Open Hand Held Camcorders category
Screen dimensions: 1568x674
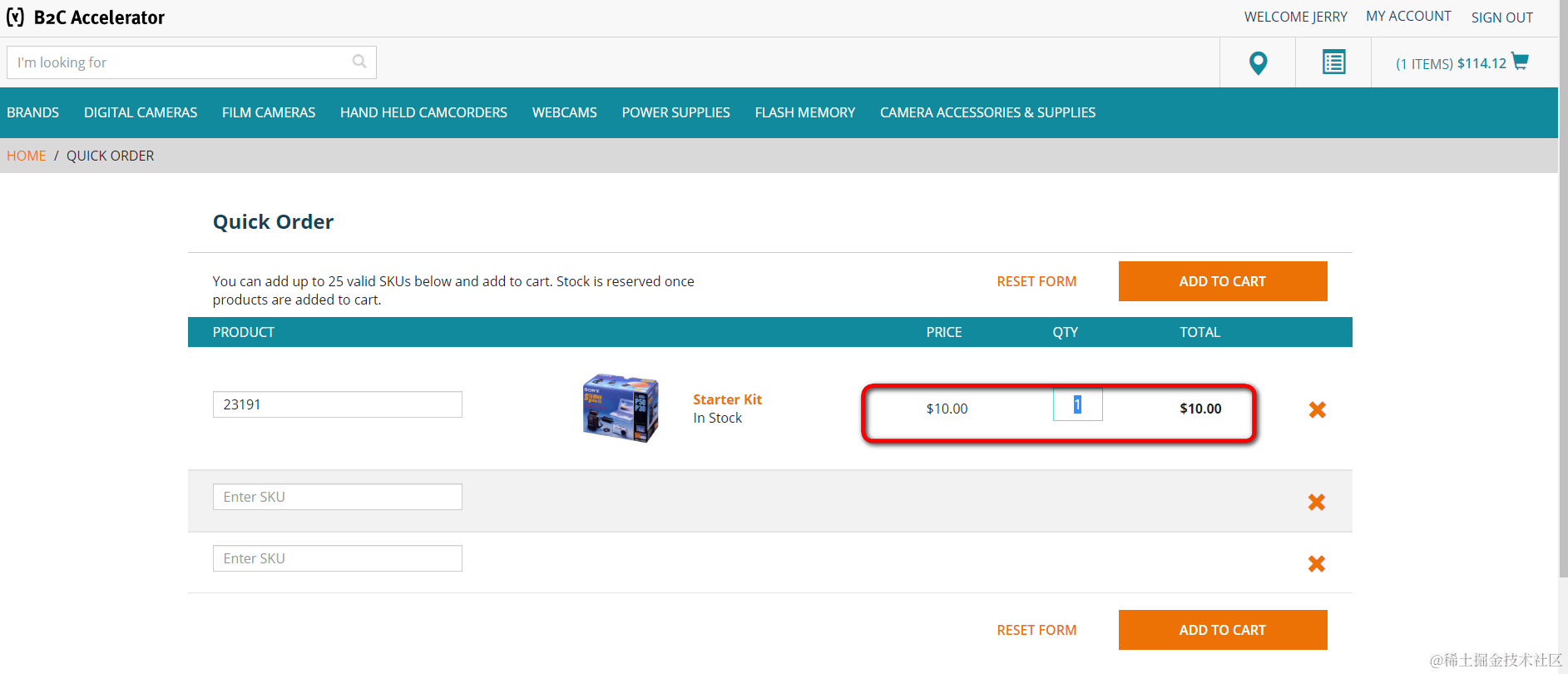[x=423, y=112]
